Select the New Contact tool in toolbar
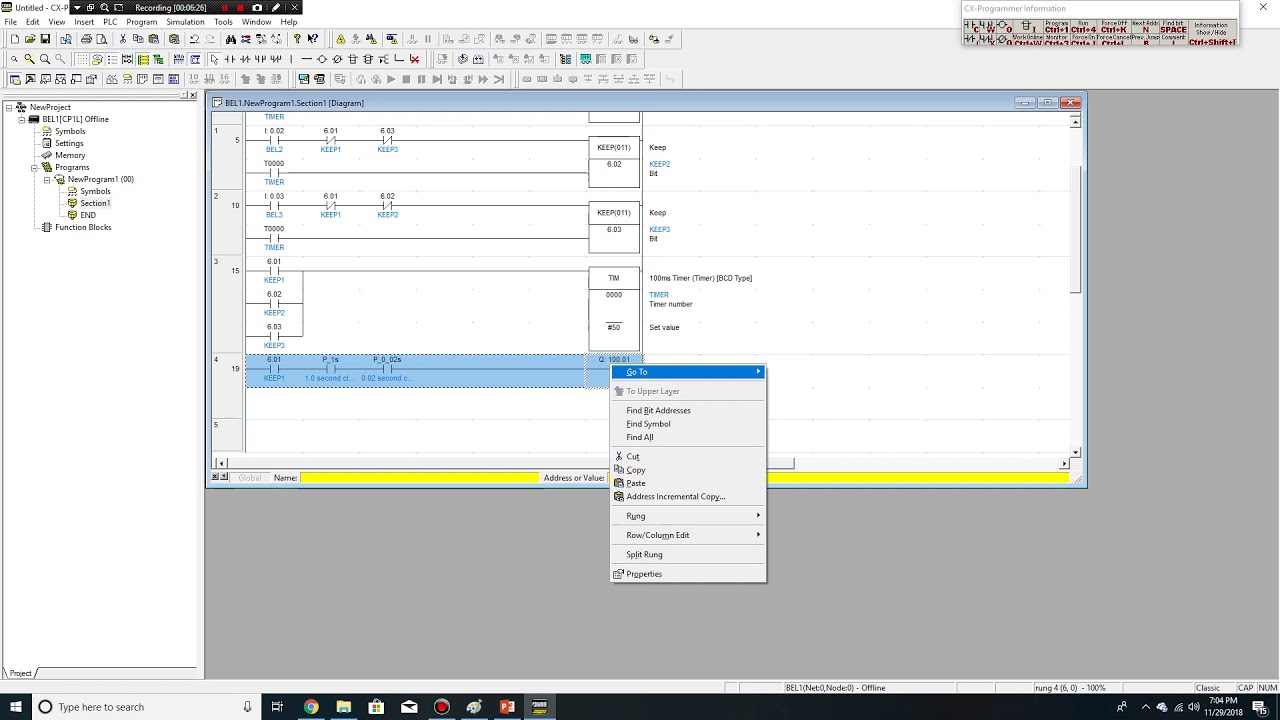1280x720 pixels. 230,59
